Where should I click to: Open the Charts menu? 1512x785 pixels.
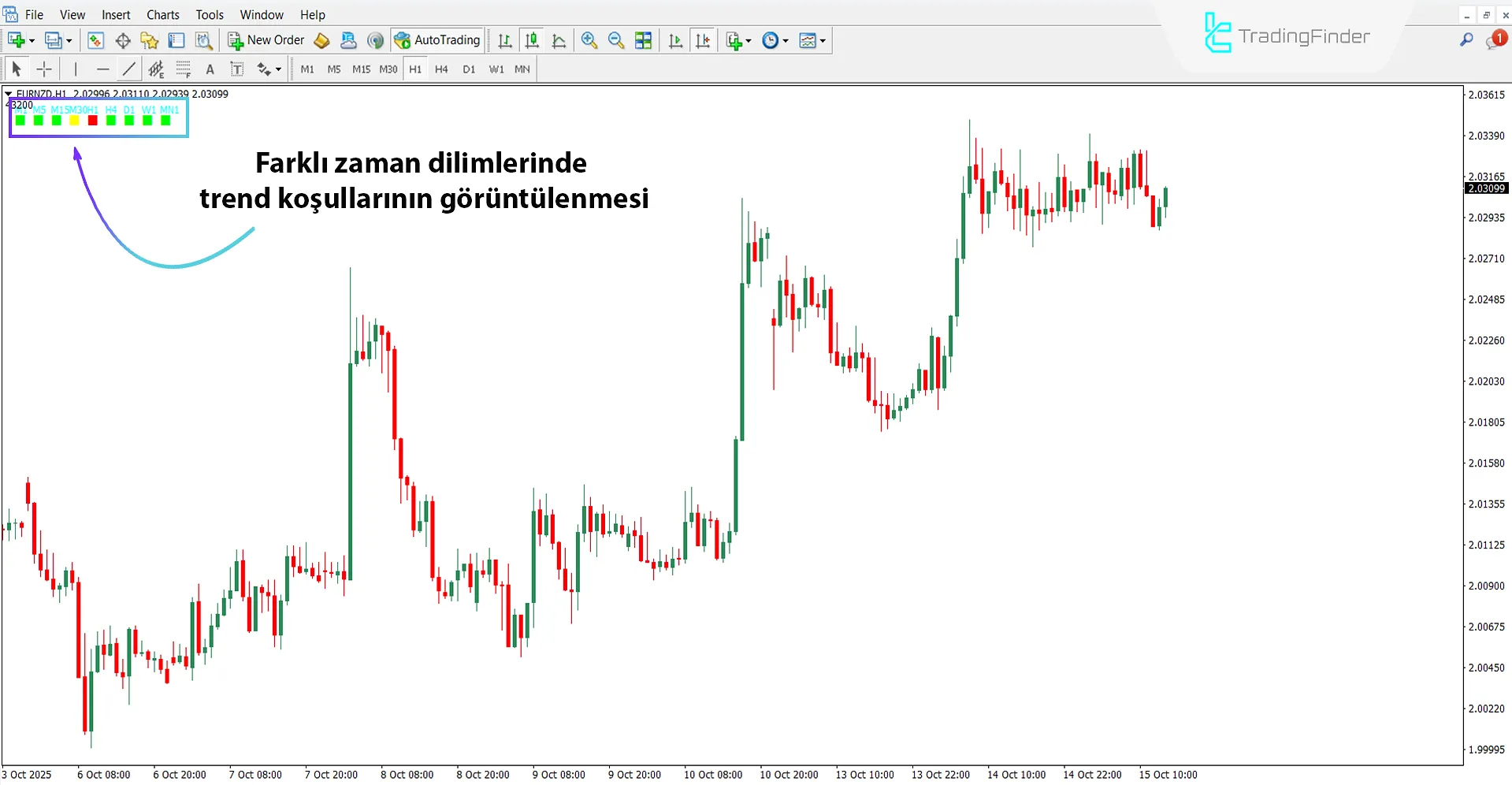point(162,14)
